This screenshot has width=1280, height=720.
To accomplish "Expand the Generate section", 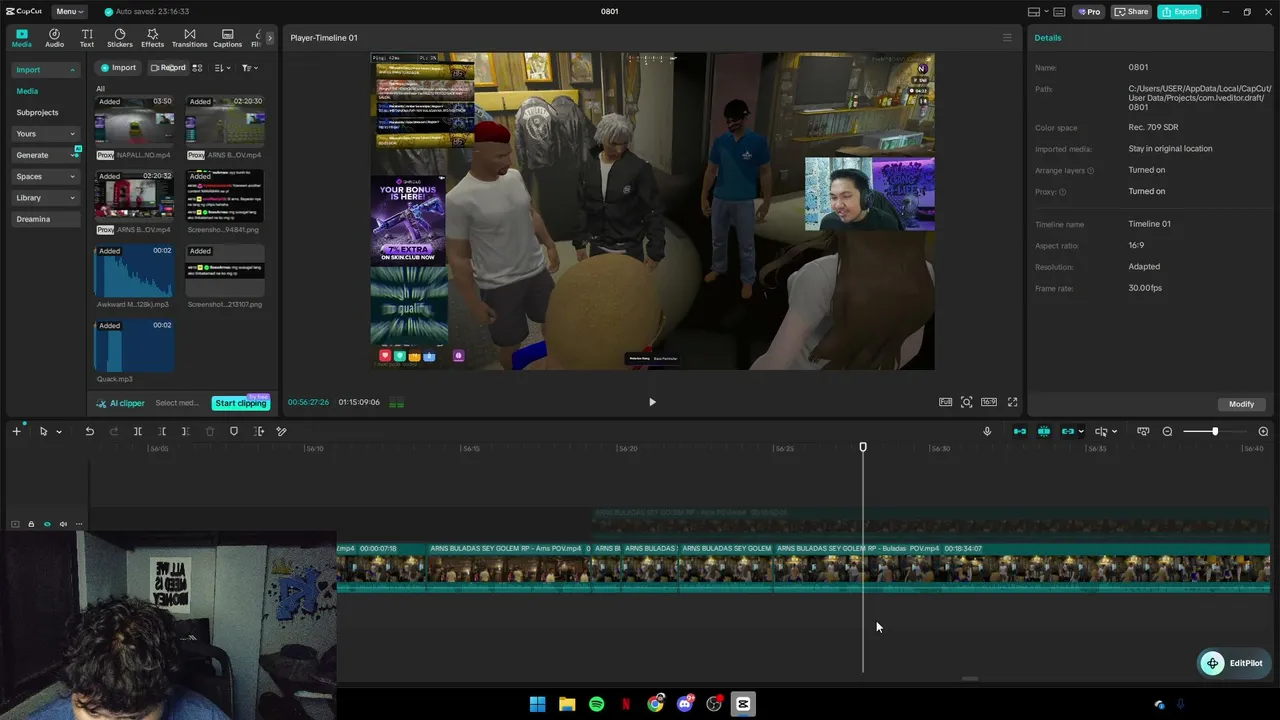I will click(x=45, y=155).
